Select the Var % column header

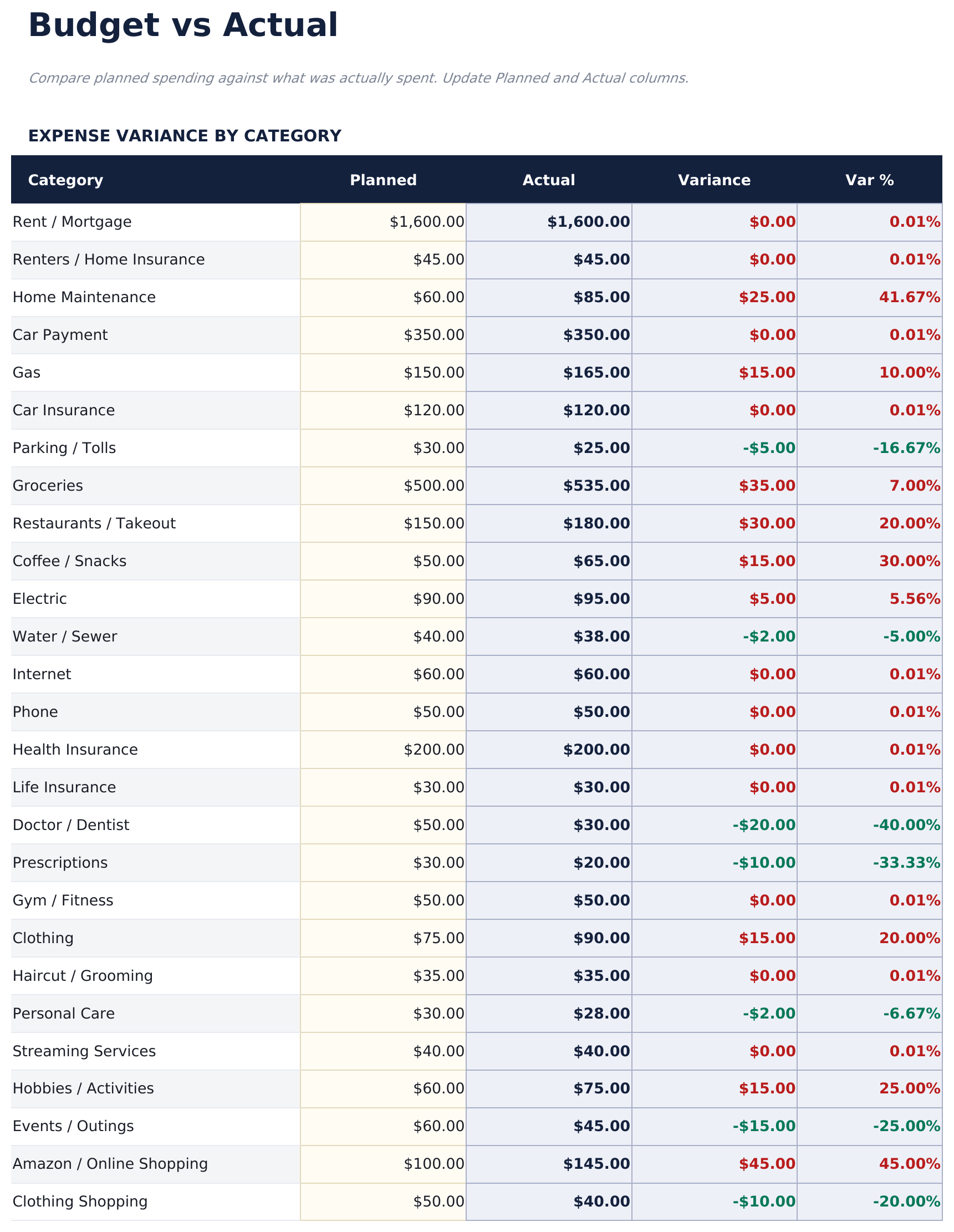868,180
